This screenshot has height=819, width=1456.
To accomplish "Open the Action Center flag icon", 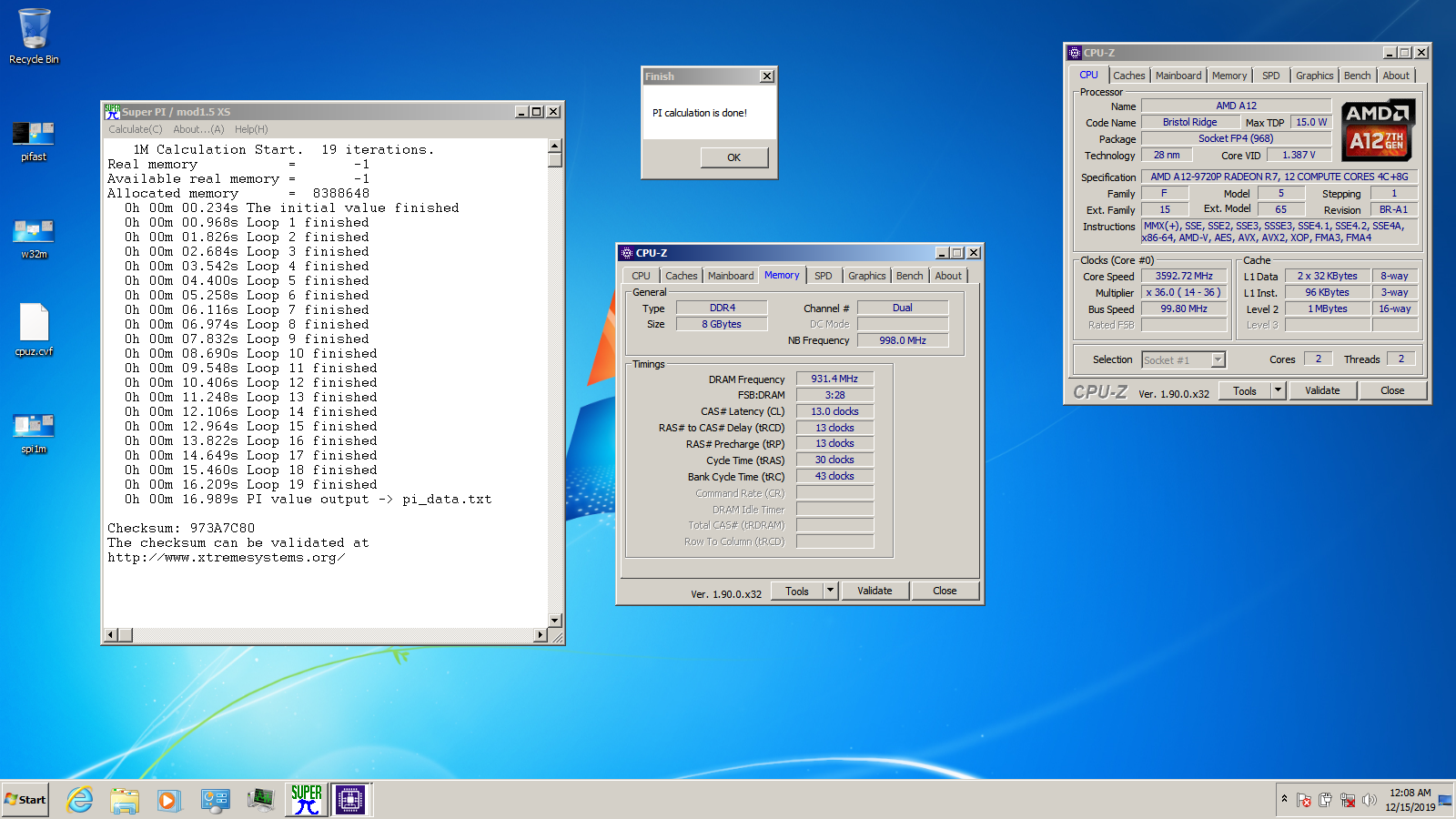I will coord(1304,800).
